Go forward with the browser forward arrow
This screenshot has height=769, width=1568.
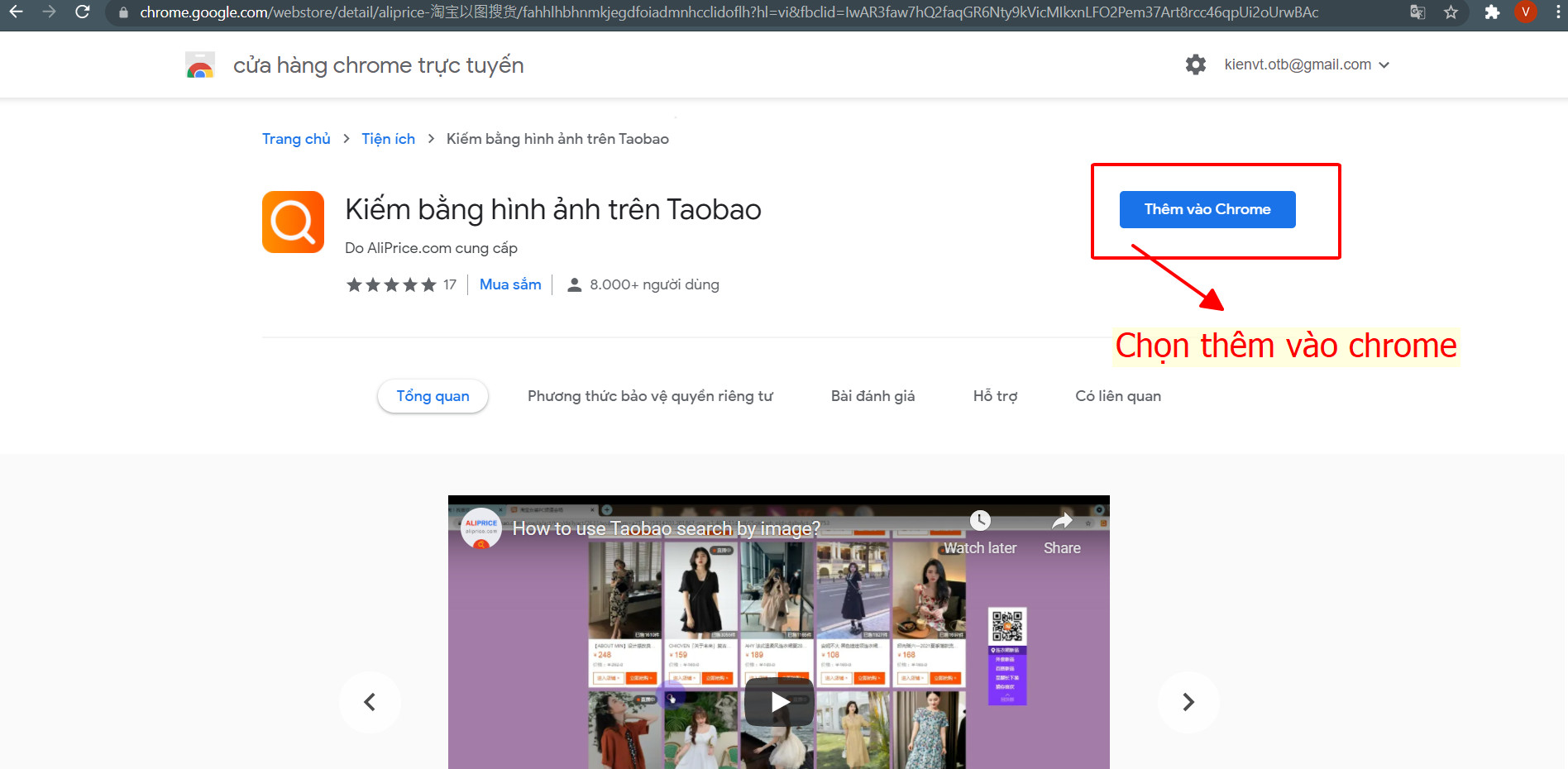(49, 12)
